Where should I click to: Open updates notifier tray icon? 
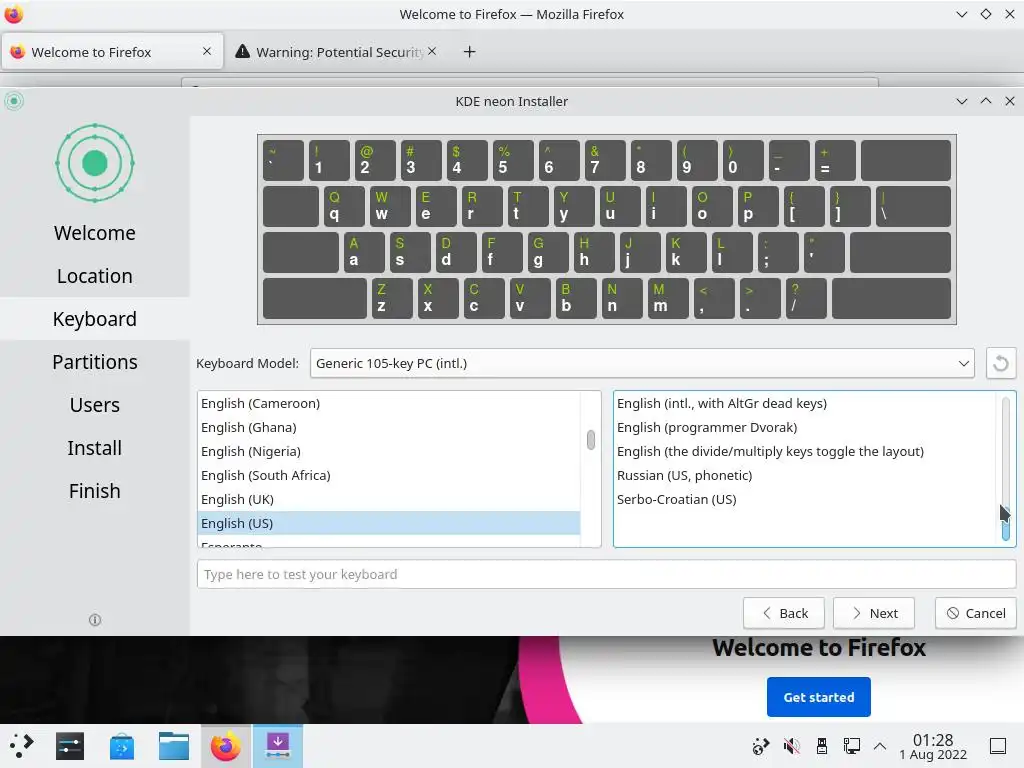click(x=761, y=746)
